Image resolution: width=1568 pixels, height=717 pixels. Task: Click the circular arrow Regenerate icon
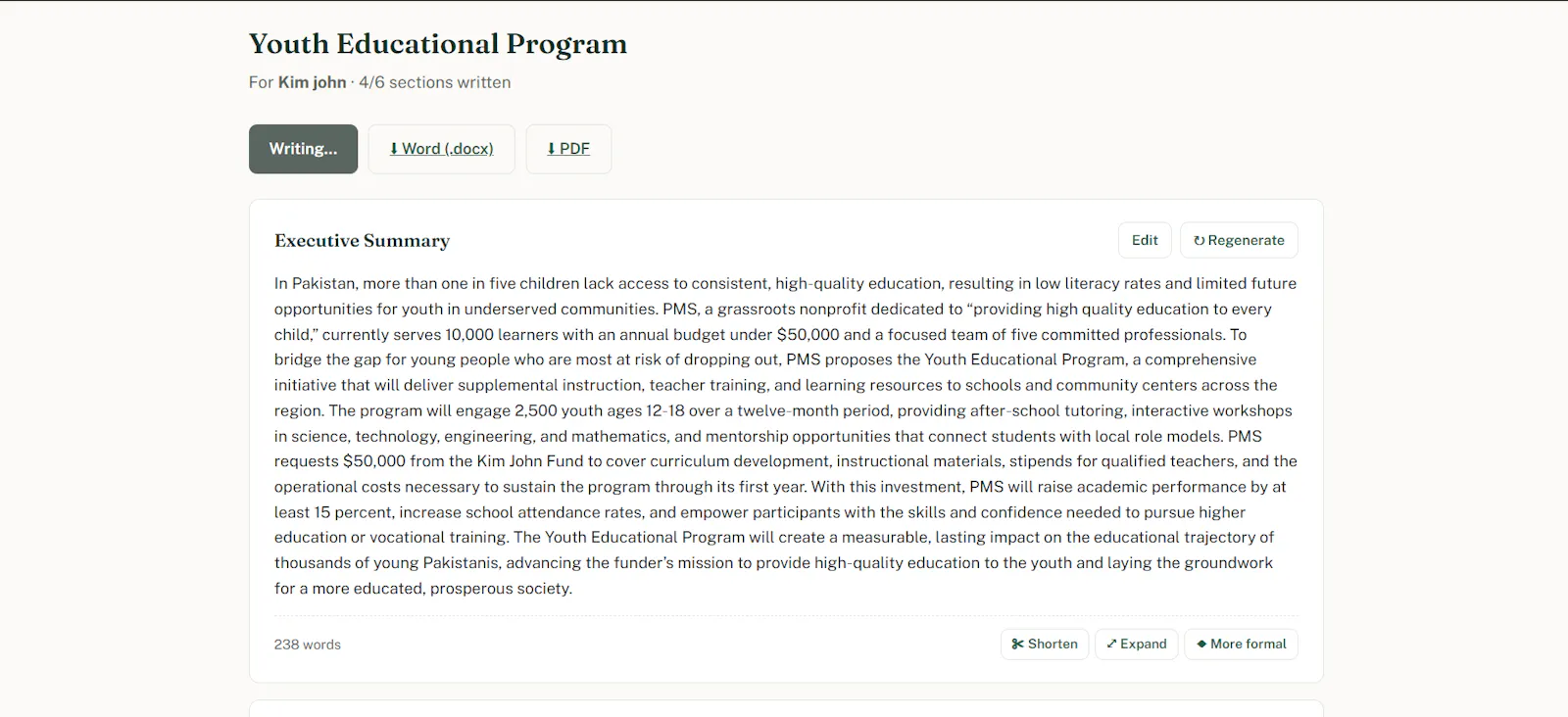point(1199,240)
